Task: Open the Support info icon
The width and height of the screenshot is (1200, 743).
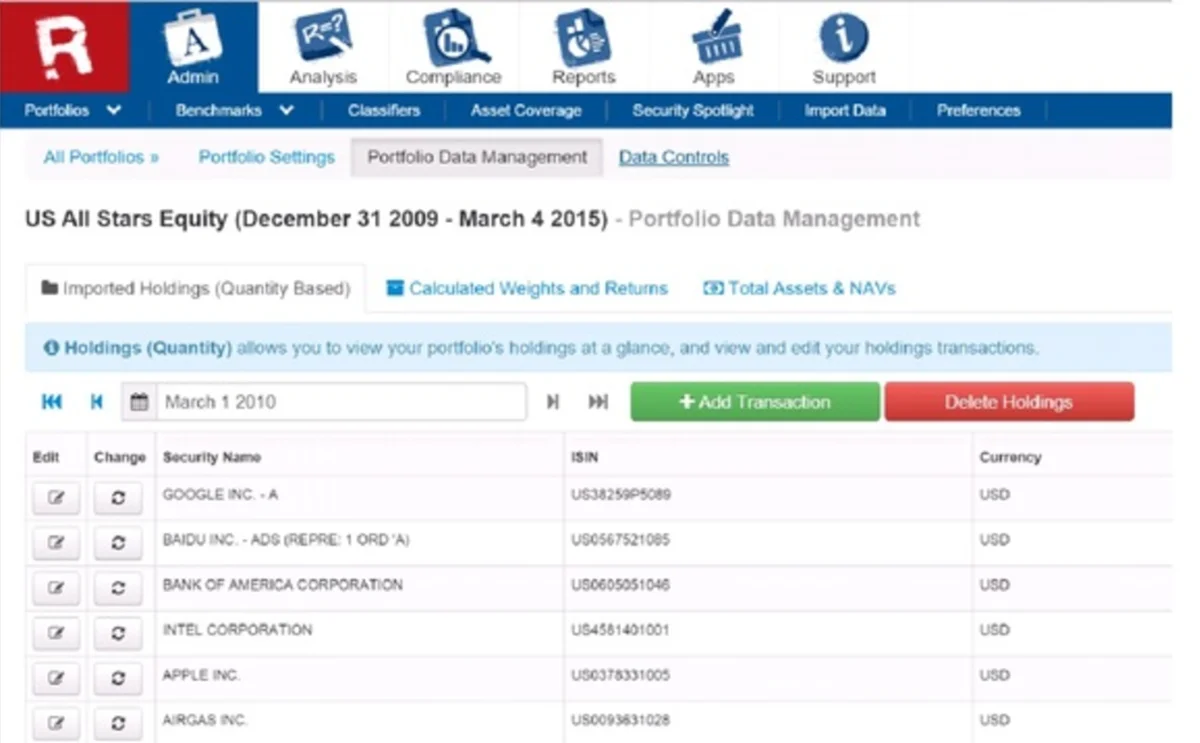Action: tap(844, 47)
